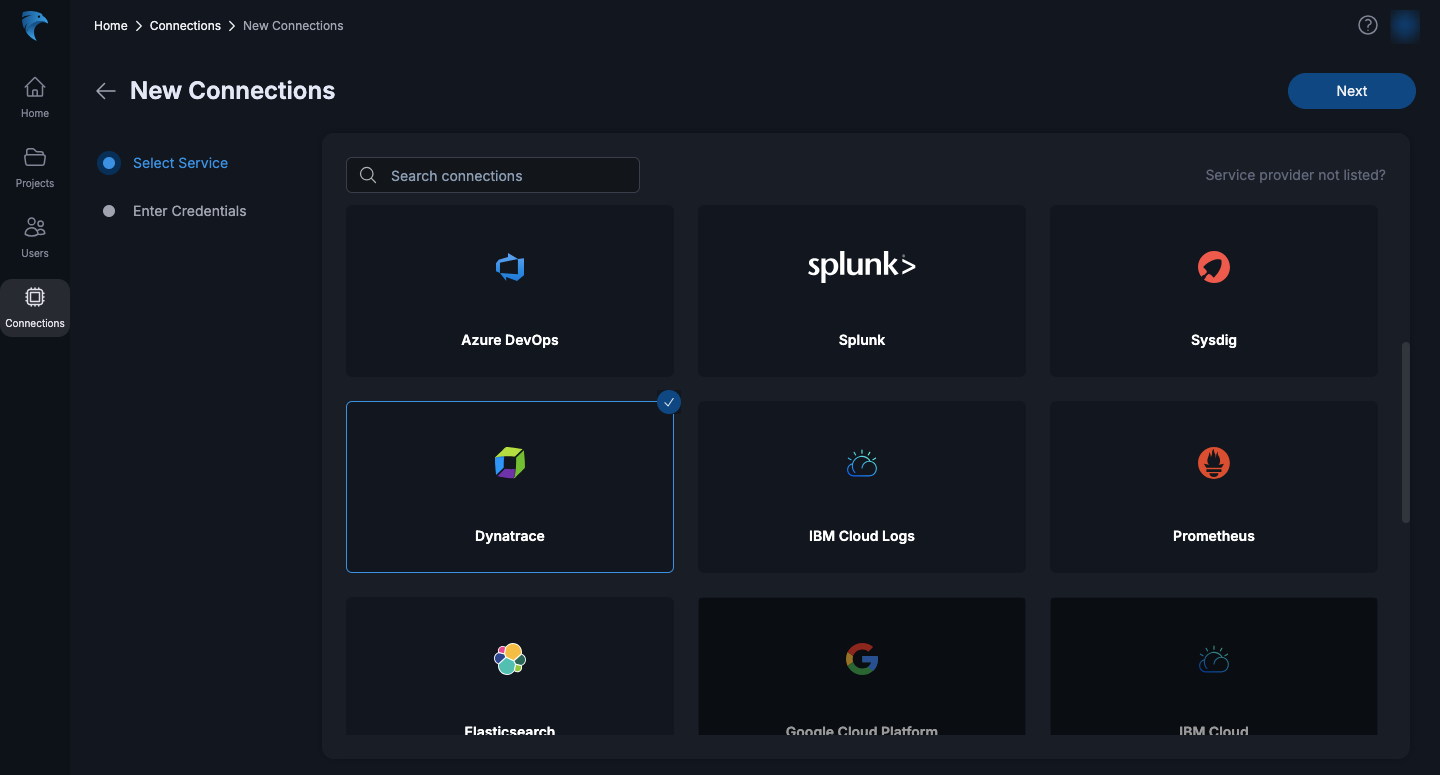Open the Service provider not listed link
1440x775 pixels.
[1294, 174]
